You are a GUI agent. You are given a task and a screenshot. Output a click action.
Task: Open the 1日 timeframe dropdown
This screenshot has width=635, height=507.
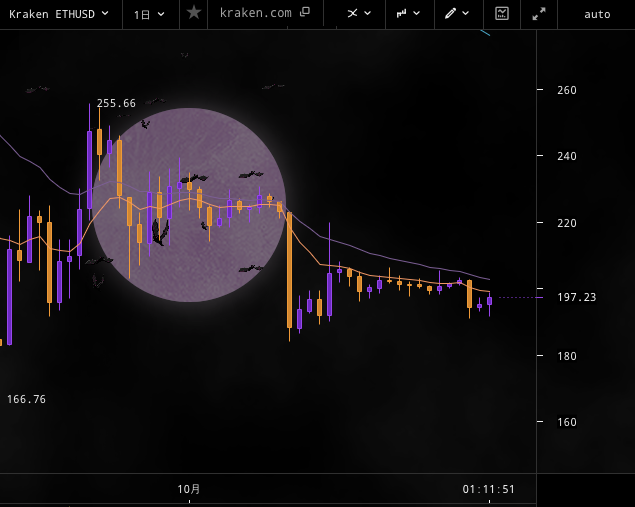[x=149, y=15]
